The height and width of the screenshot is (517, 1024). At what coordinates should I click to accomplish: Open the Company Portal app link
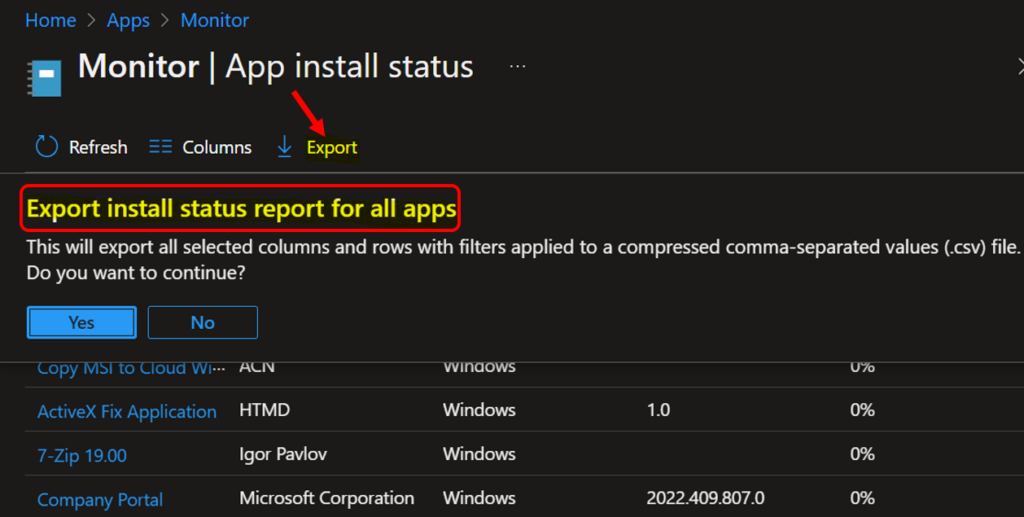point(100,499)
